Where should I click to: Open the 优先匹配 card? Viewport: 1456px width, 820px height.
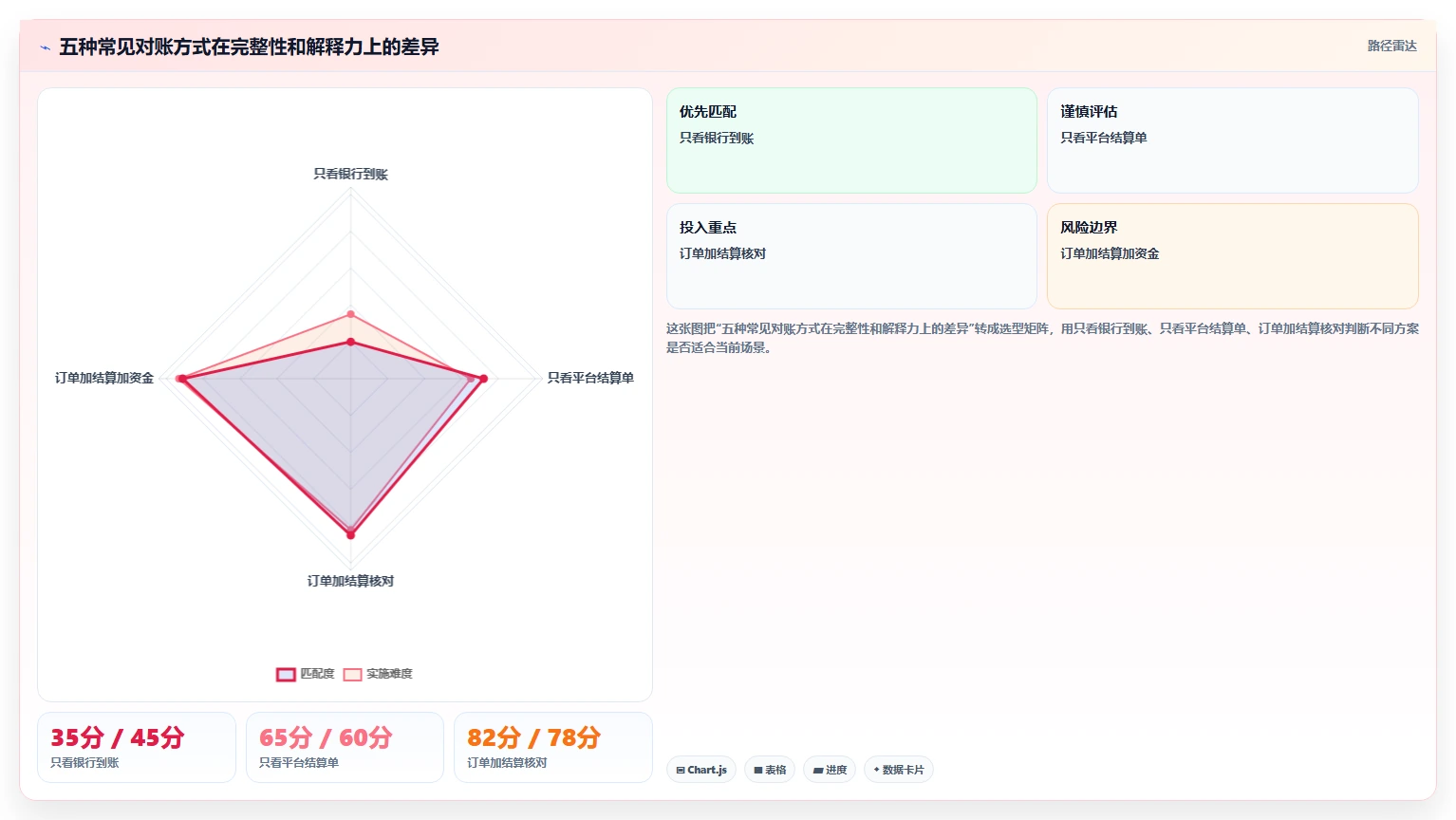tap(851, 140)
